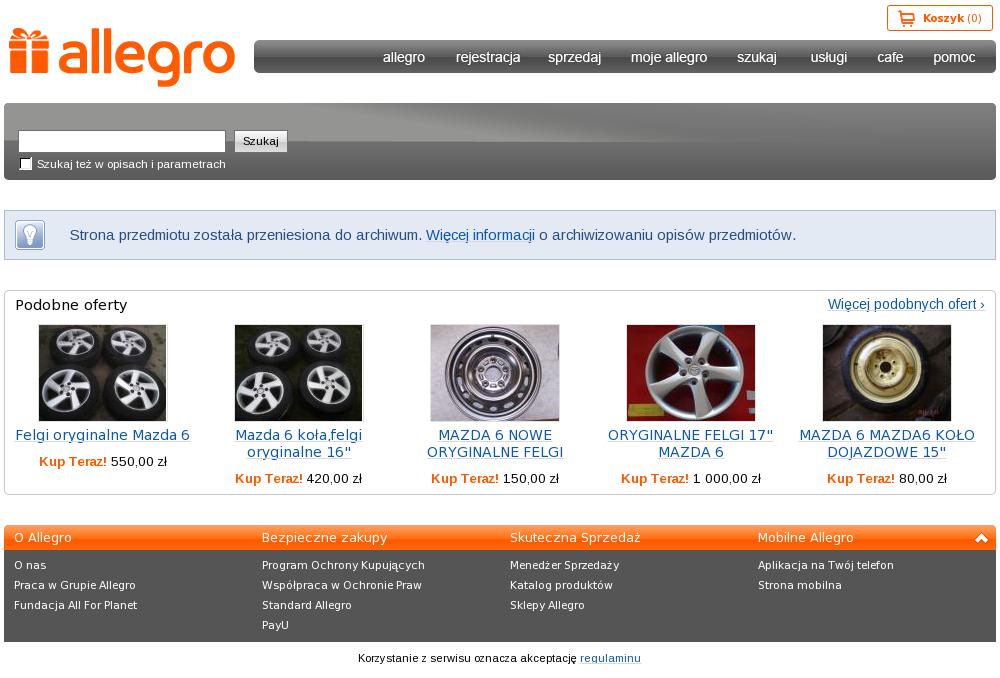Collapse footer with the white up arrow
Screen dimensions: 1000x678
point(981,538)
